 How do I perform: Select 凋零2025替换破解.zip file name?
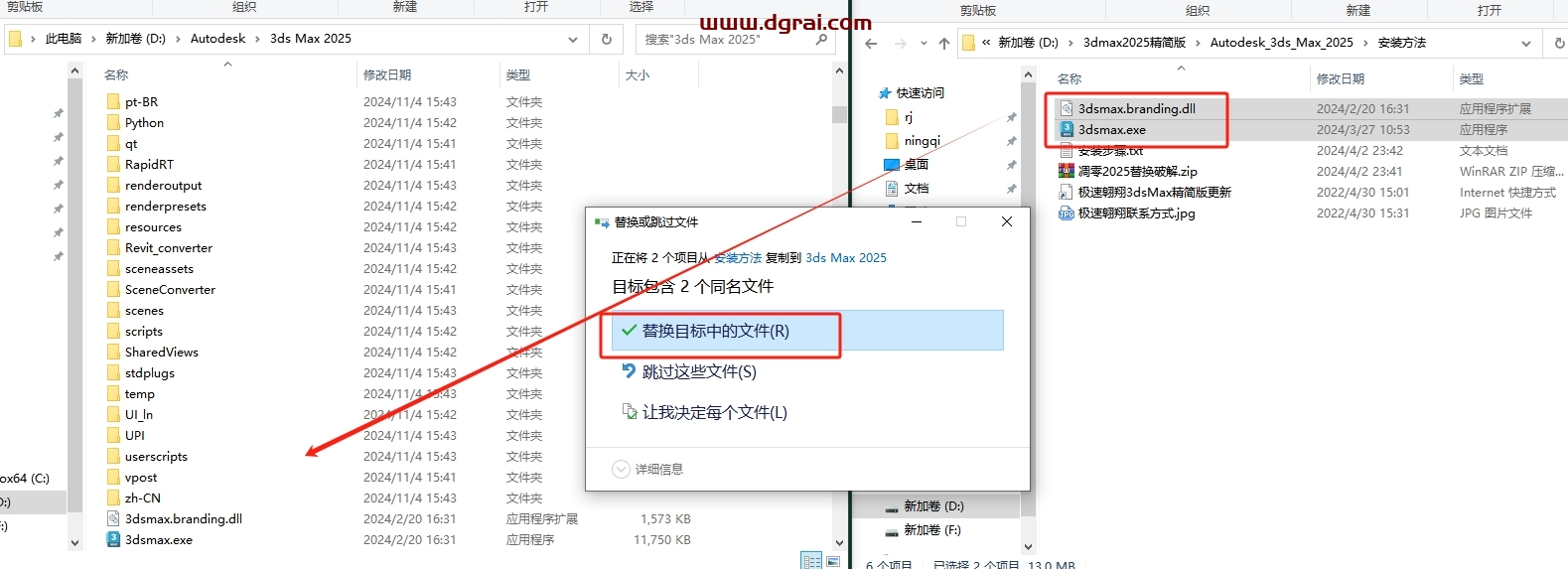coord(1138,171)
